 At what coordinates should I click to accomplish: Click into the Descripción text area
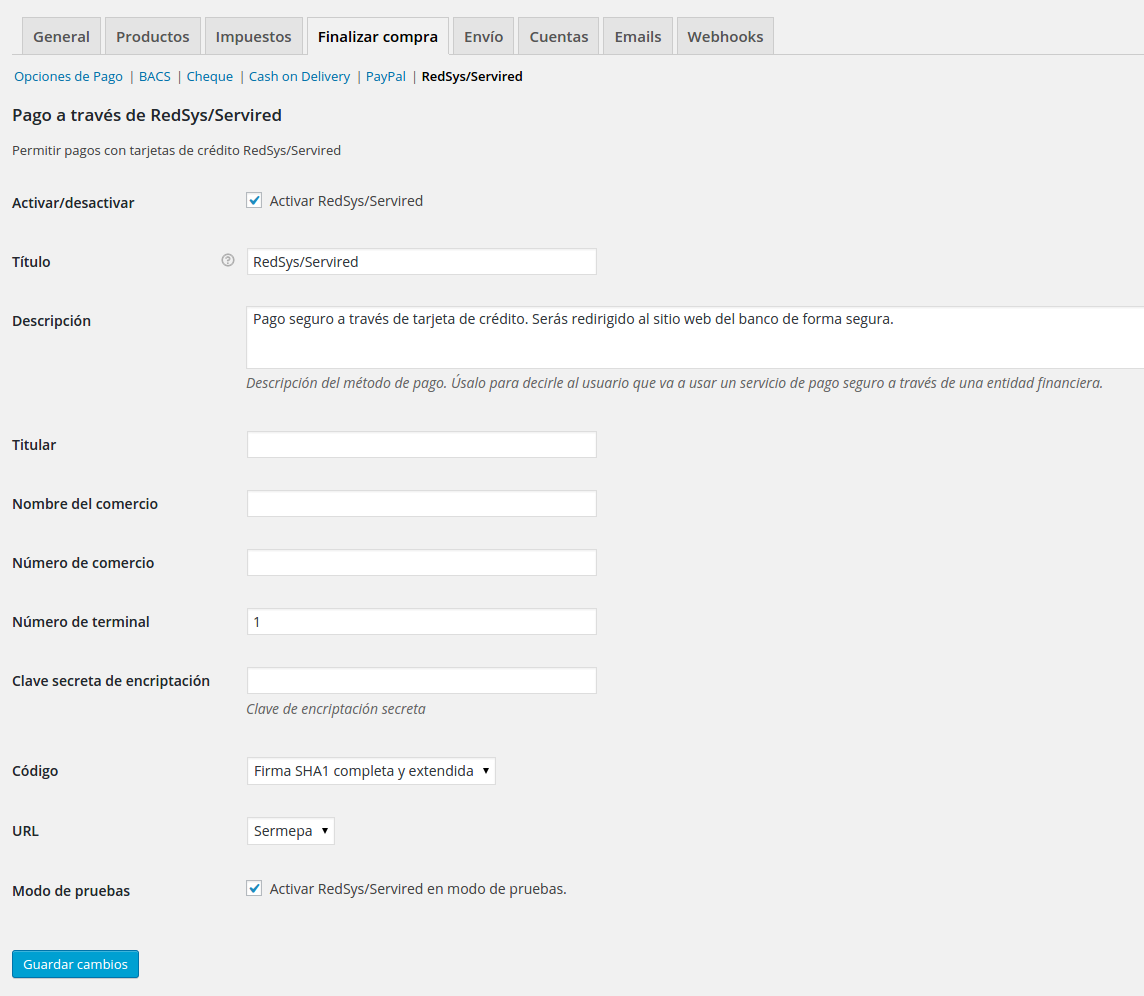(695, 338)
